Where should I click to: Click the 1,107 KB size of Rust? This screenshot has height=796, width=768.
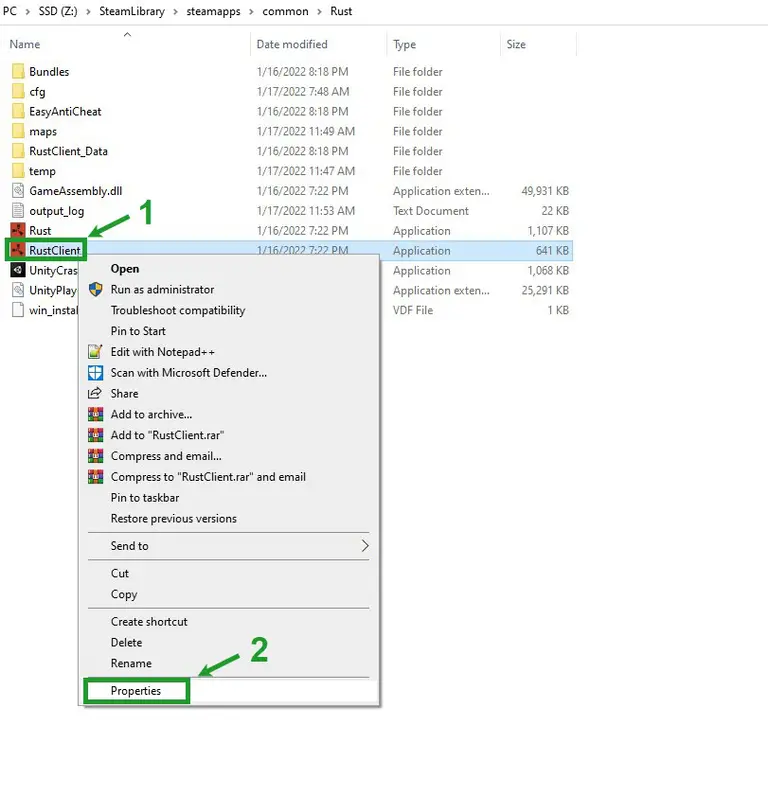click(548, 230)
